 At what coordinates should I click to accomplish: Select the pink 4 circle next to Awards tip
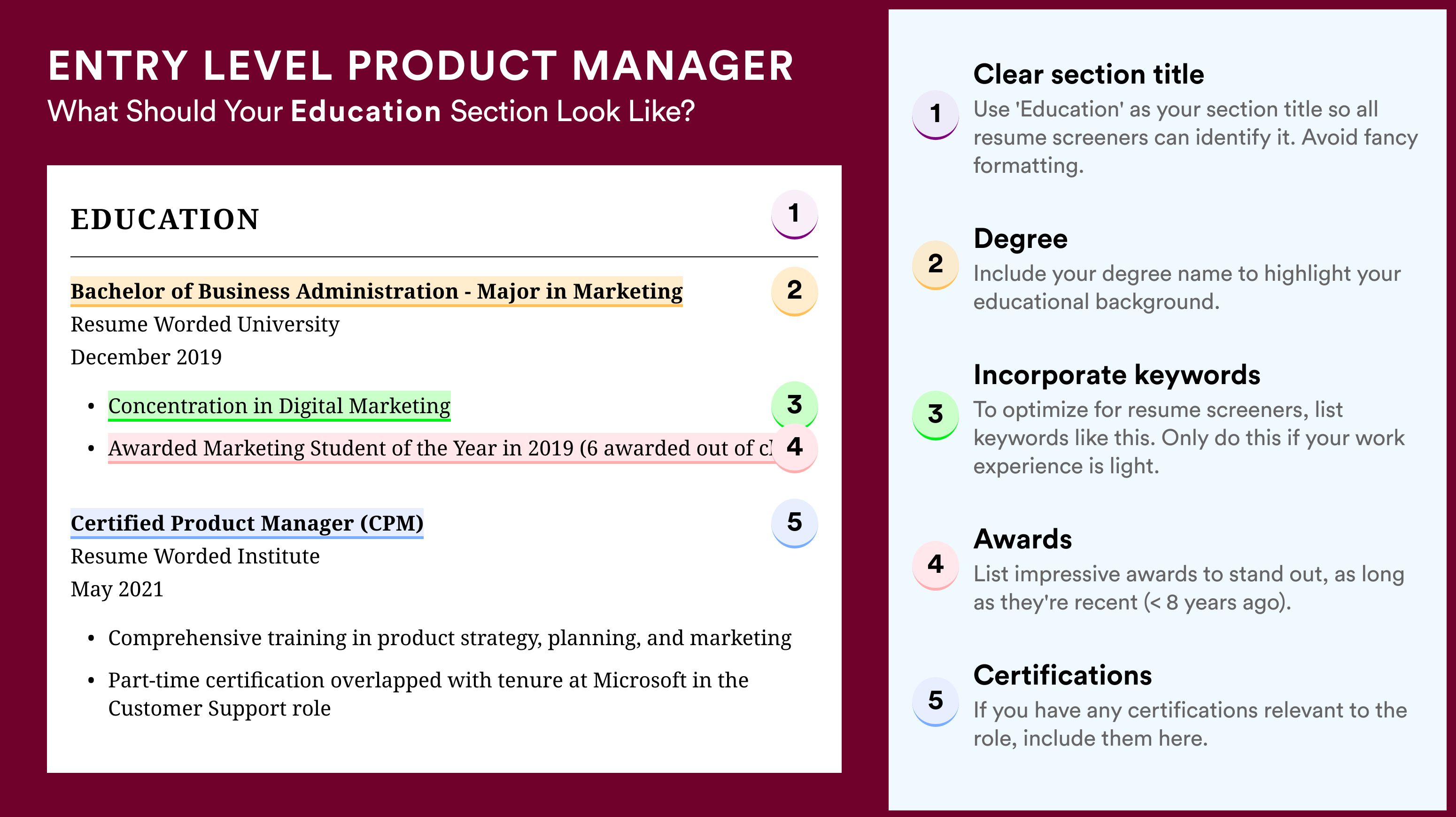coord(936,565)
